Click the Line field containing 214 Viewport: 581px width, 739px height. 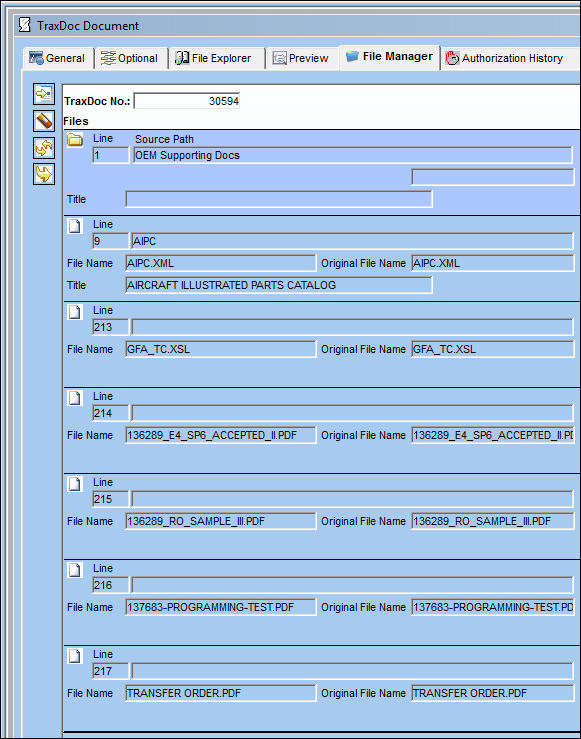(x=111, y=413)
